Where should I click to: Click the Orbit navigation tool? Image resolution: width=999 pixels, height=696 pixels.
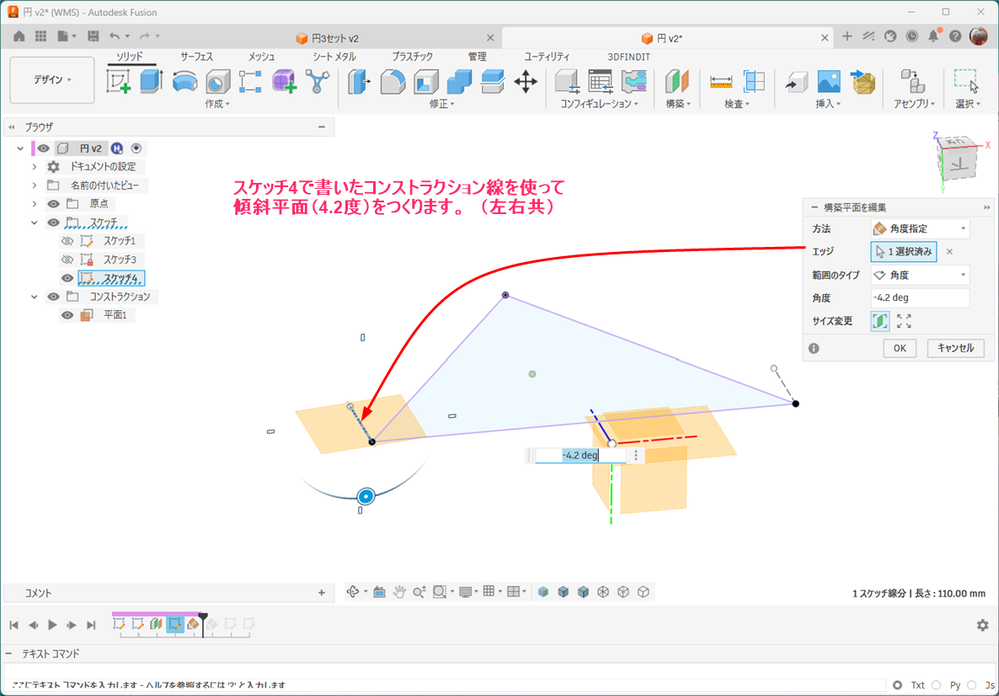(353, 592)
